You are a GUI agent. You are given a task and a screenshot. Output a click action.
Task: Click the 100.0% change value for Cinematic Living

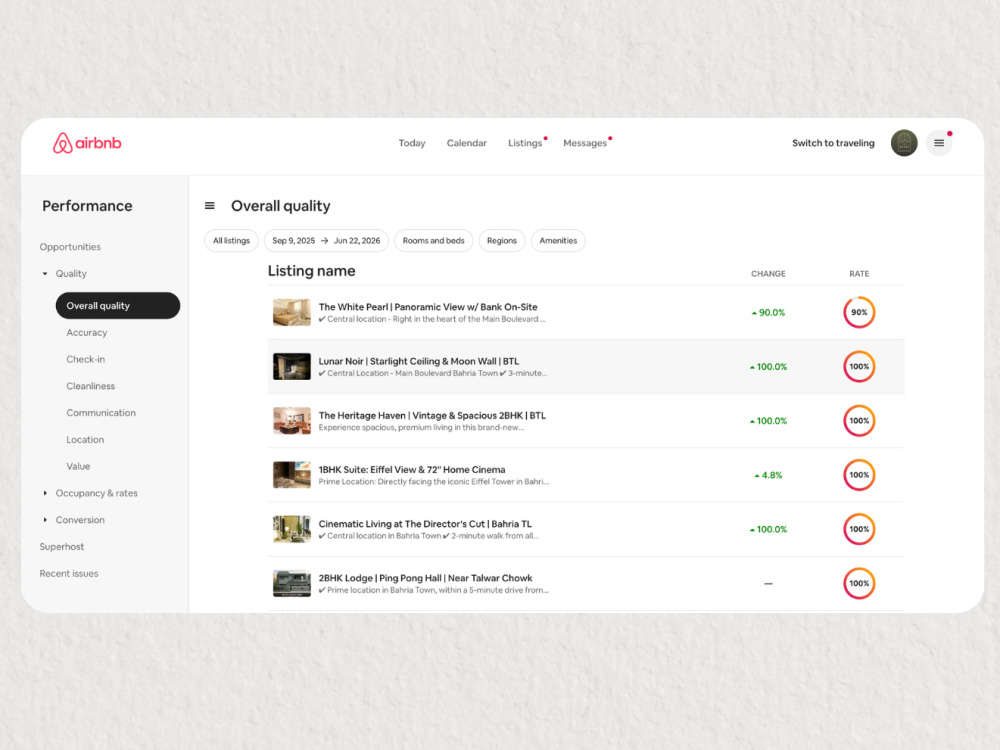point(768,529)
